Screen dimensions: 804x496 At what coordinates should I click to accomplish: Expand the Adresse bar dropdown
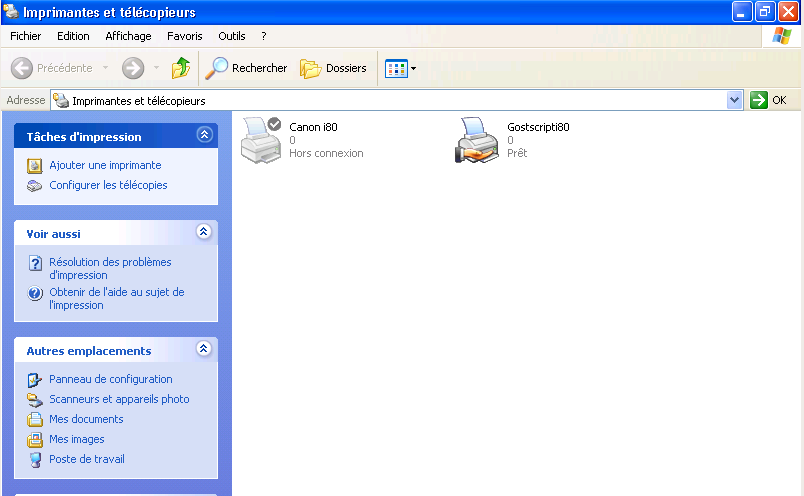[x=734, y=100]
